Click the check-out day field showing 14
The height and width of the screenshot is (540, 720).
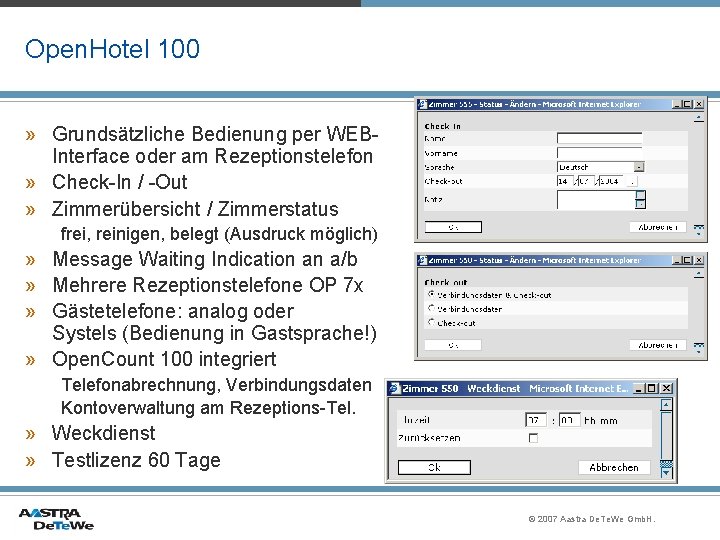click(x=565, y=181)
